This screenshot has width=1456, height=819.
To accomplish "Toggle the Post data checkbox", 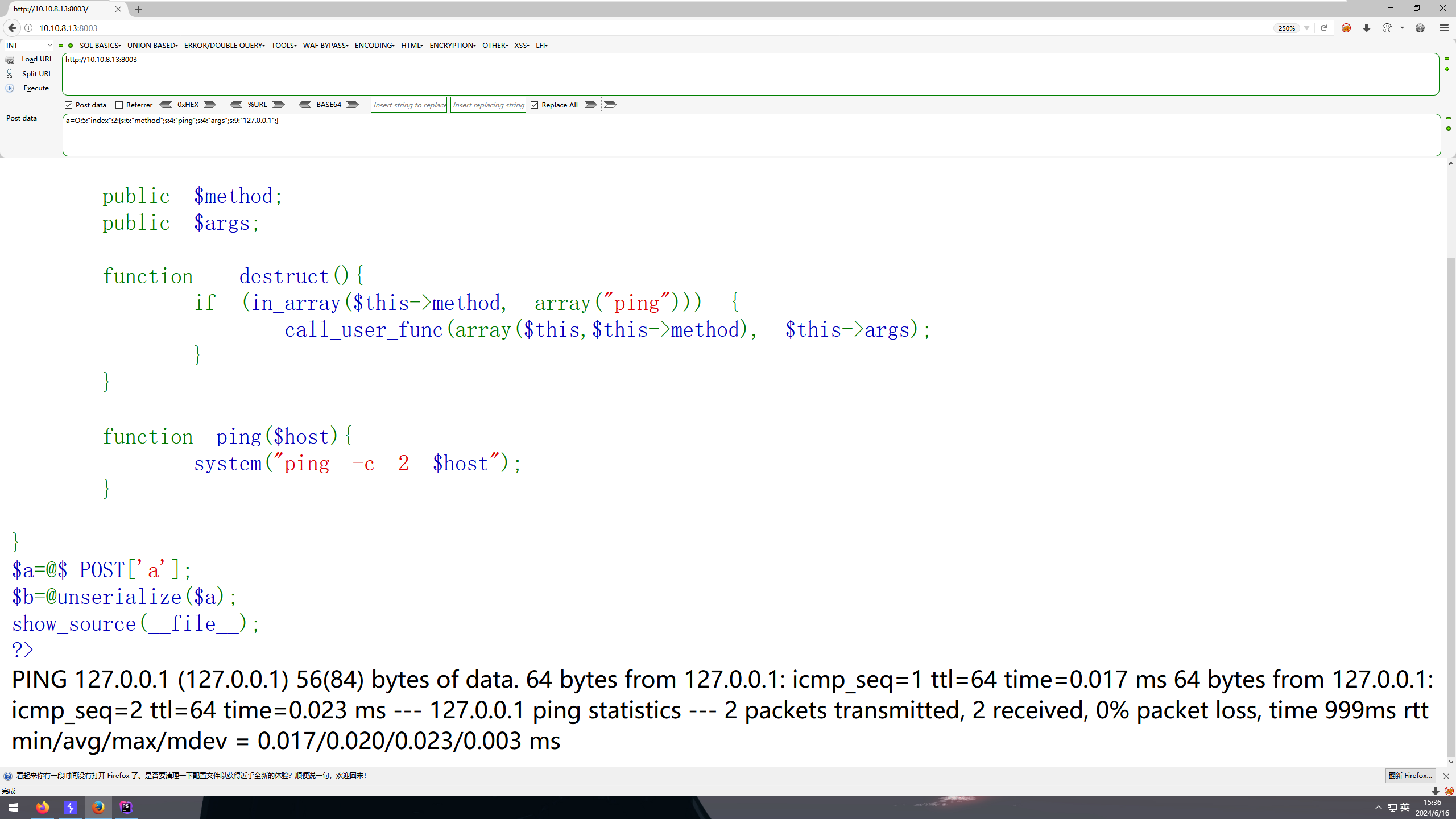I will click(x=69, y=105).
